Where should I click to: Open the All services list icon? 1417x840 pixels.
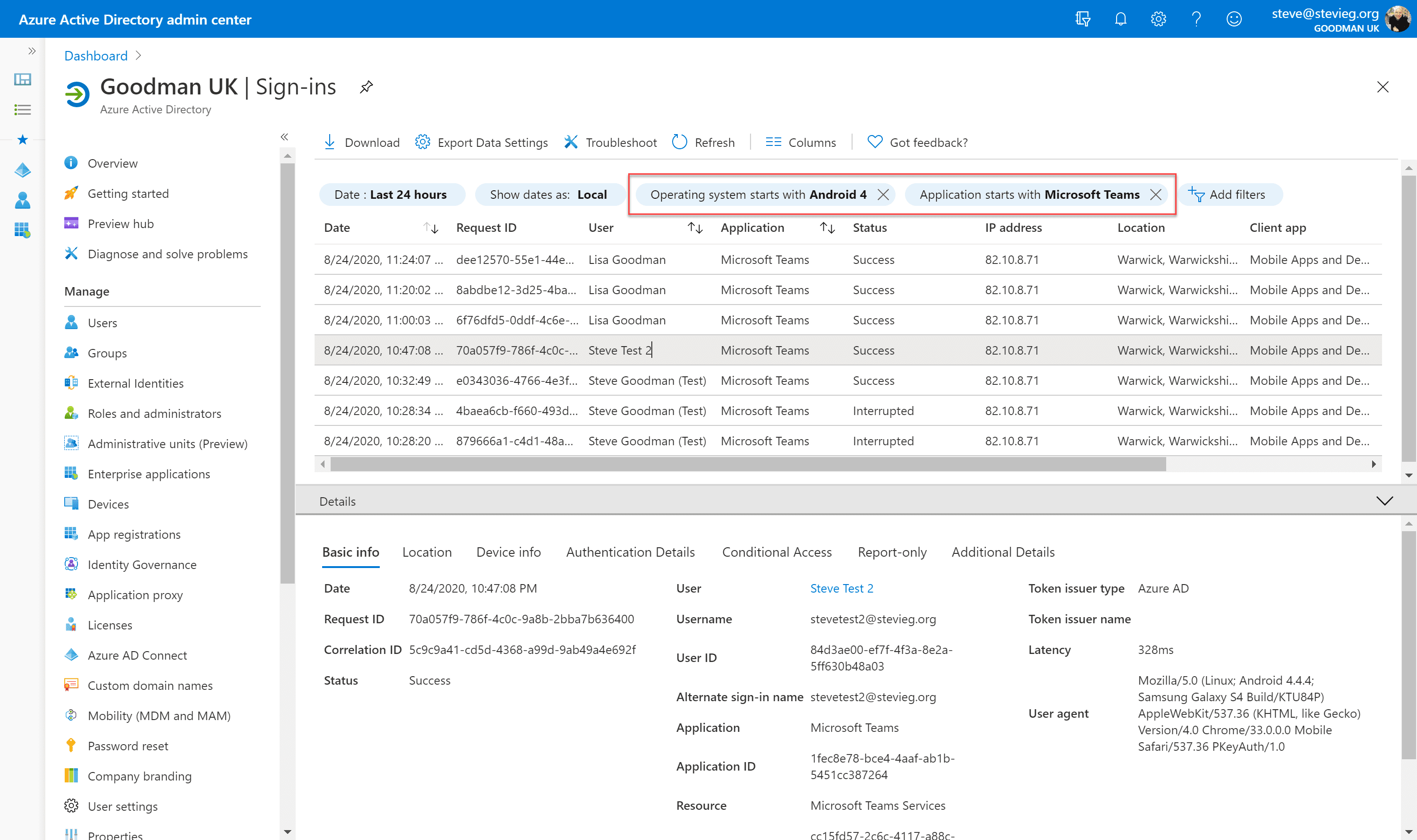point(23,110)
